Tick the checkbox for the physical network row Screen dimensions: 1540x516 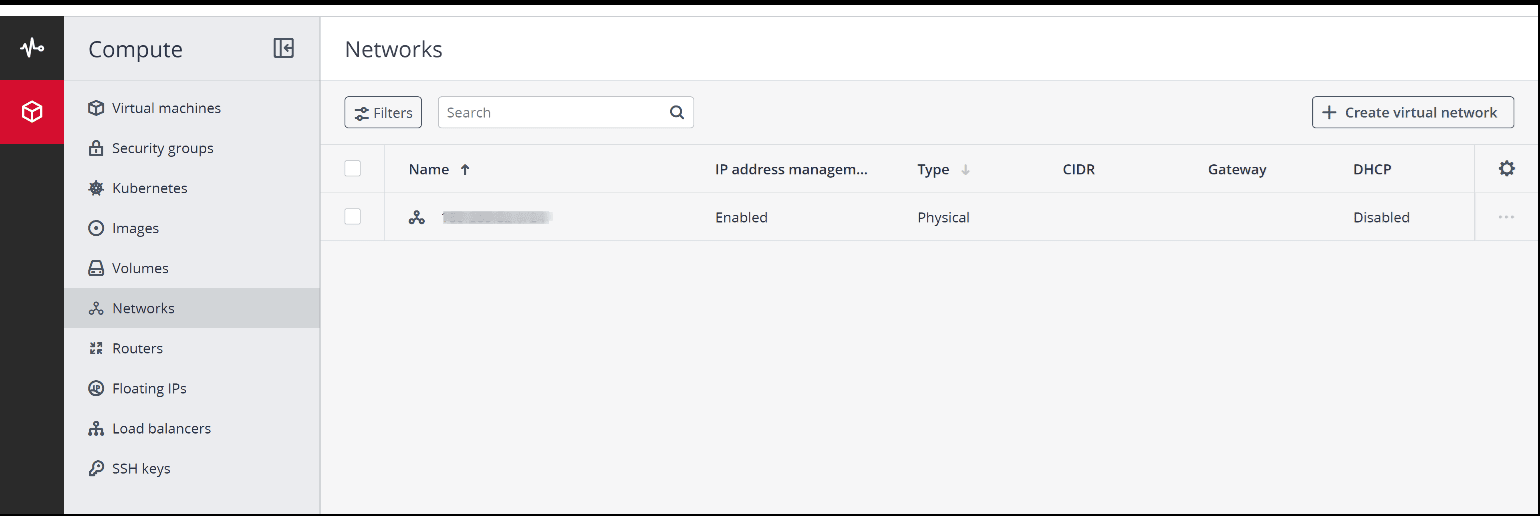click(353, 217)
